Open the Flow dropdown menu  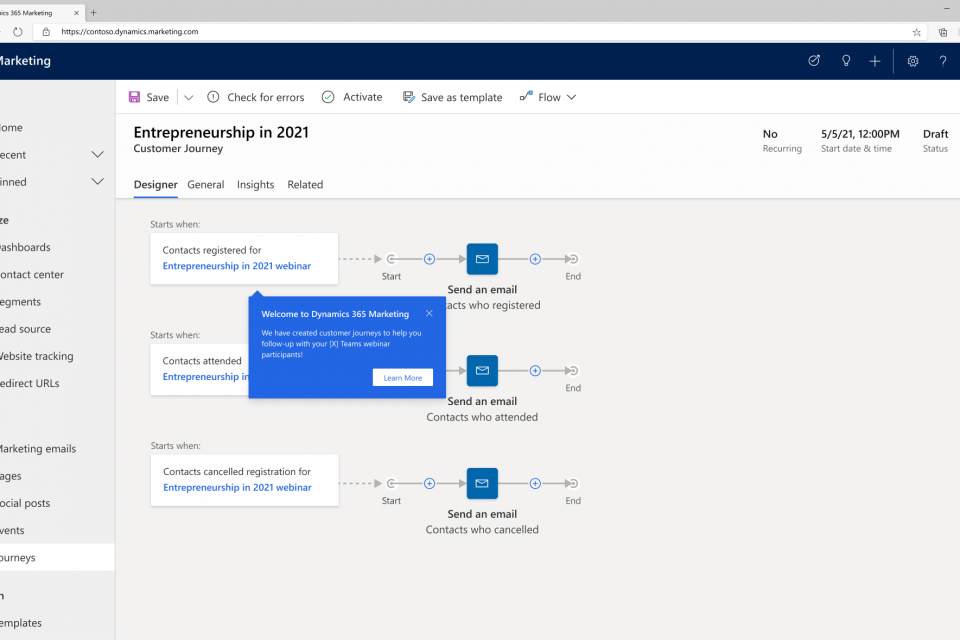(548, 97)
